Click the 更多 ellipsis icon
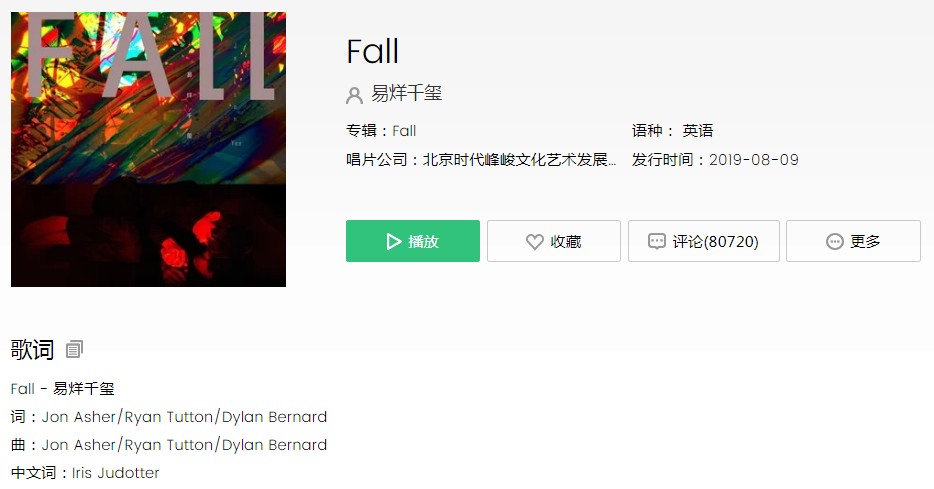The height and width of the screenshot is (489, 934). (x=835, y=241)
